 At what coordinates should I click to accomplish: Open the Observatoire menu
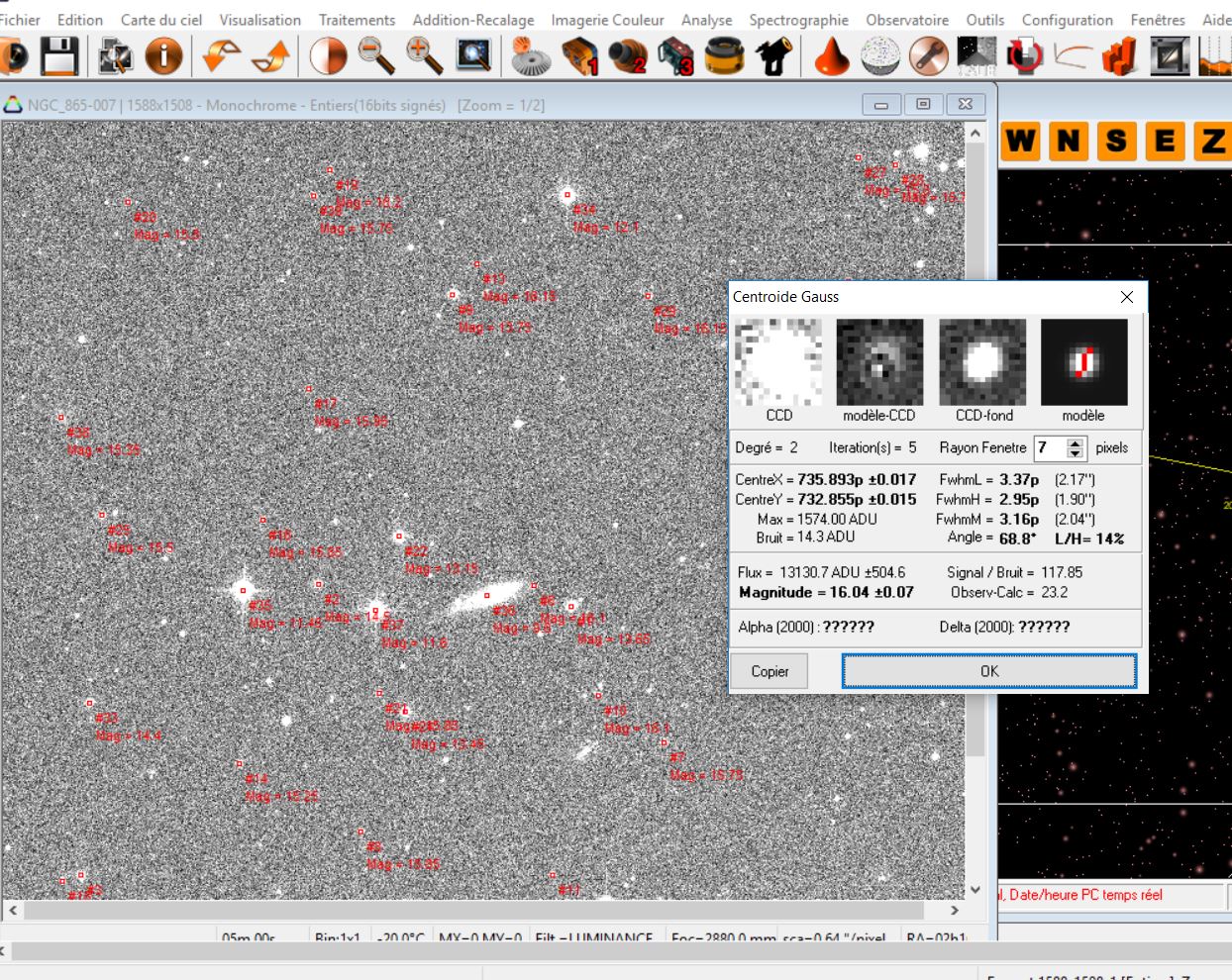[x=907, y=19]
